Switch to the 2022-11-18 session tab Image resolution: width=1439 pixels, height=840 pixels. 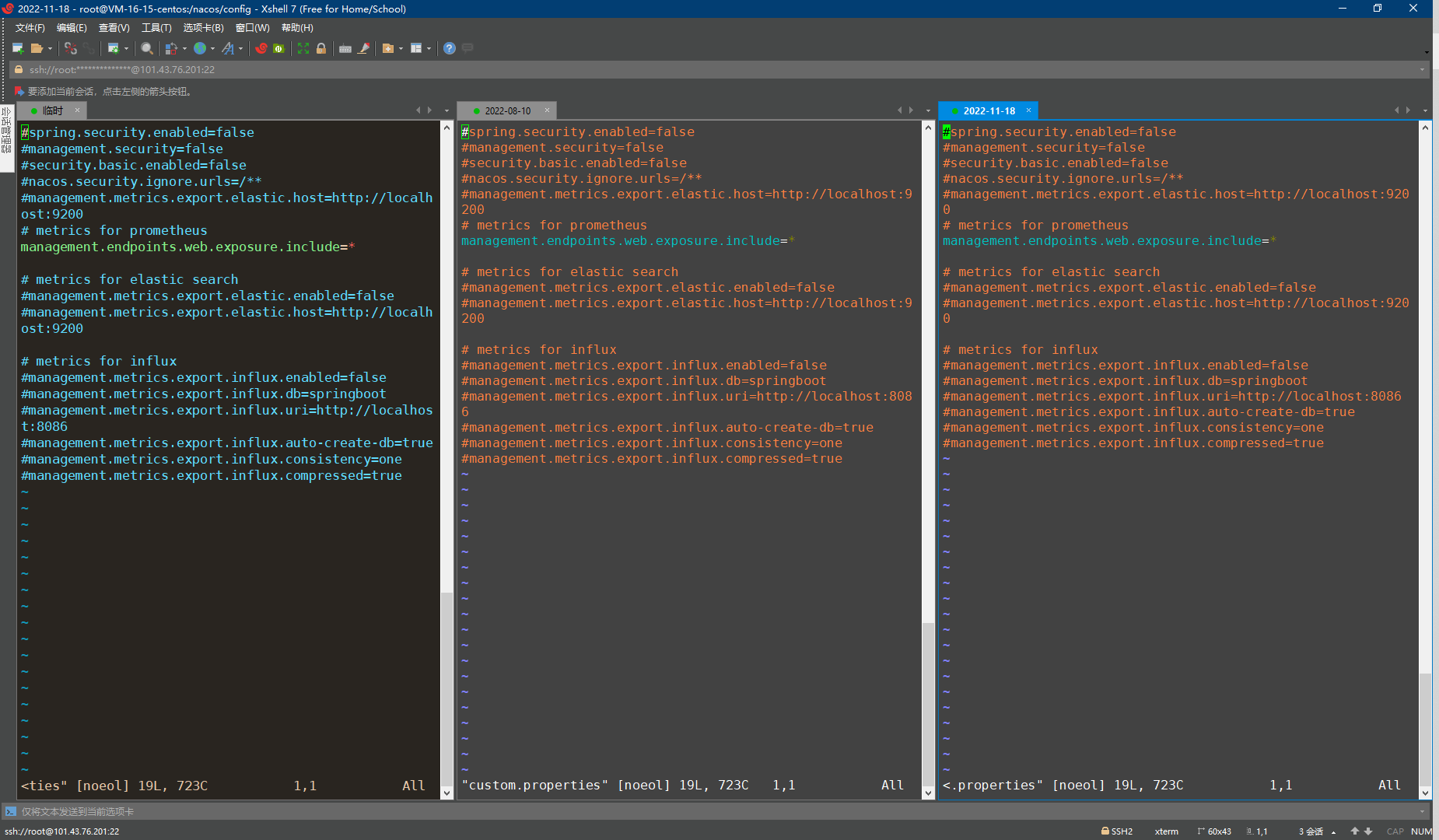[989, 110]
